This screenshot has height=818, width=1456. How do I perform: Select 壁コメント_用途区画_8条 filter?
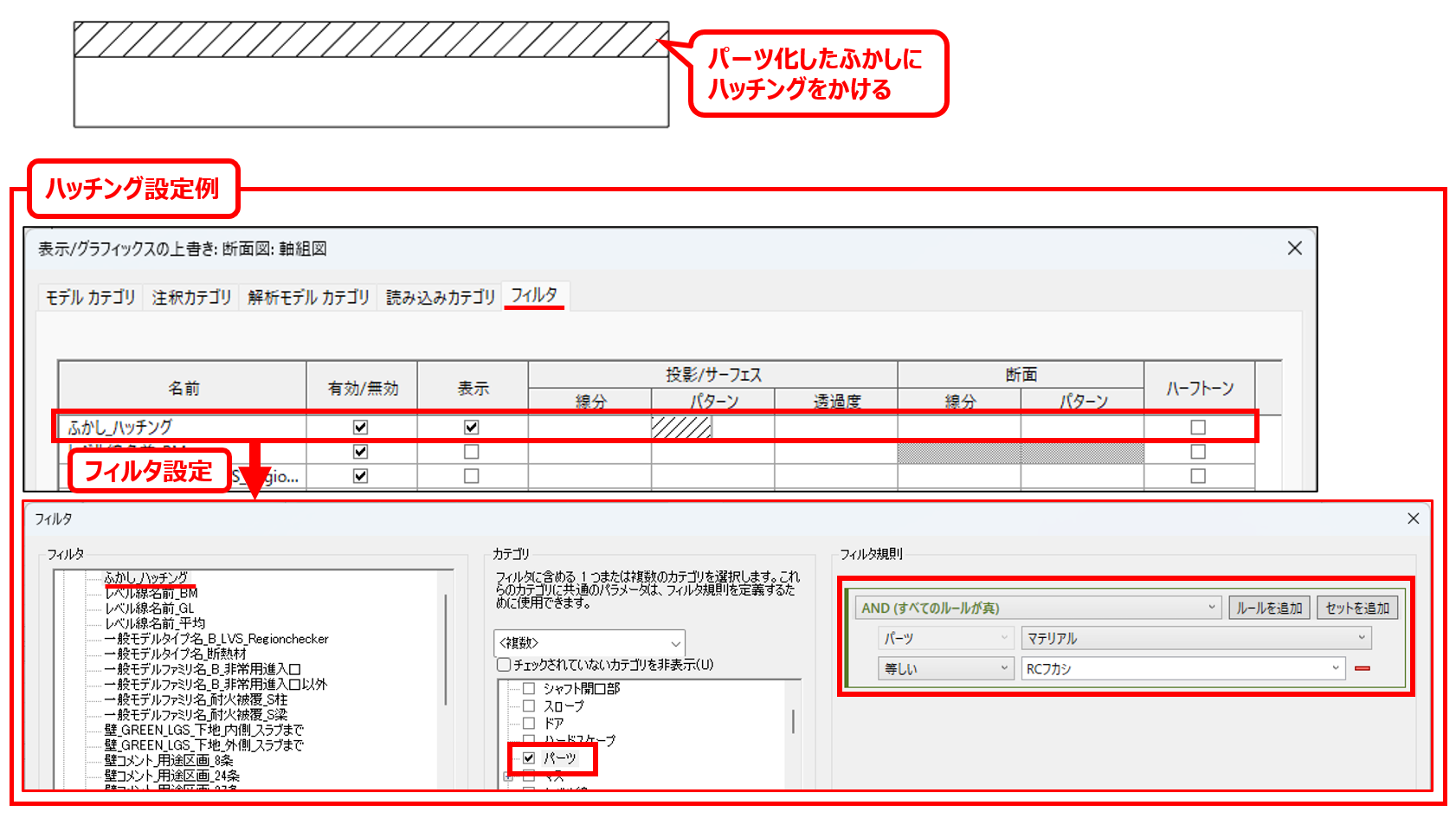[169, 760]
